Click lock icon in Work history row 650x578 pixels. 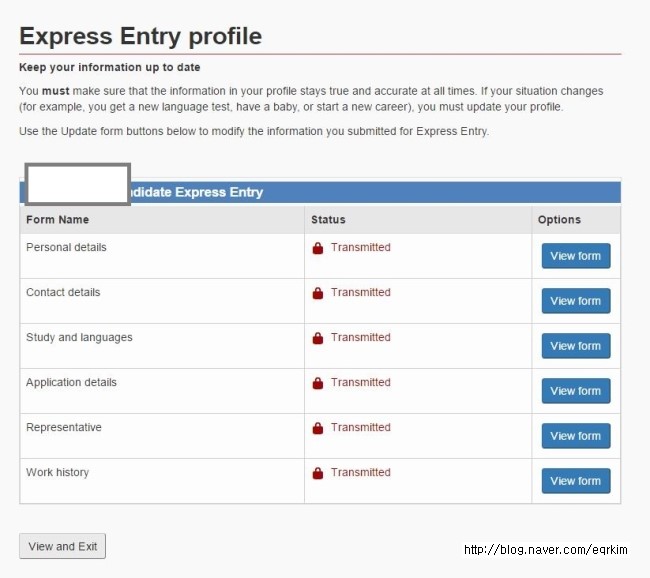[x=318, y=473]
